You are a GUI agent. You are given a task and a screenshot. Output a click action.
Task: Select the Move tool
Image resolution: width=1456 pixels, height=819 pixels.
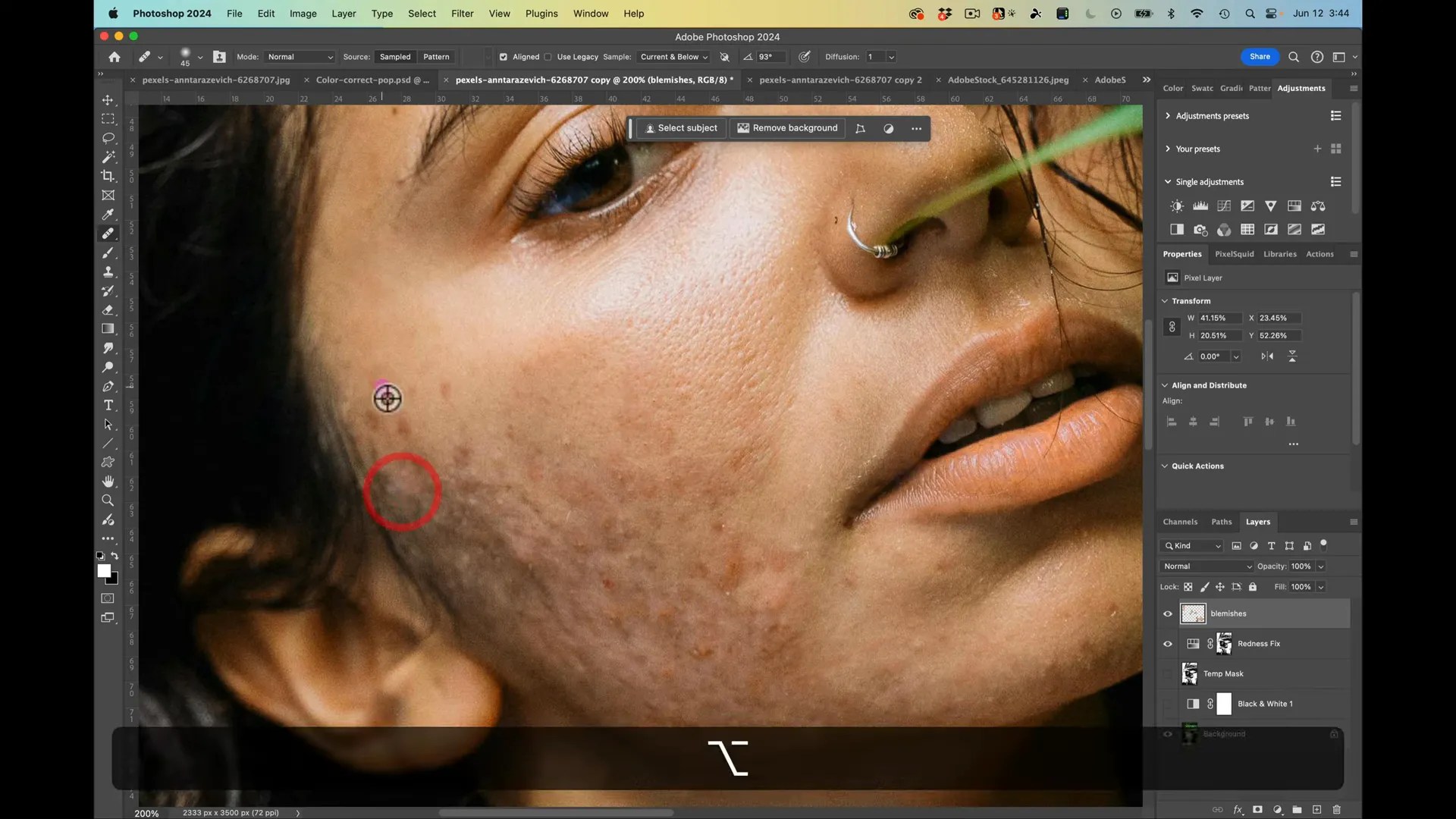pyautogui.click(x=108, y=99)
